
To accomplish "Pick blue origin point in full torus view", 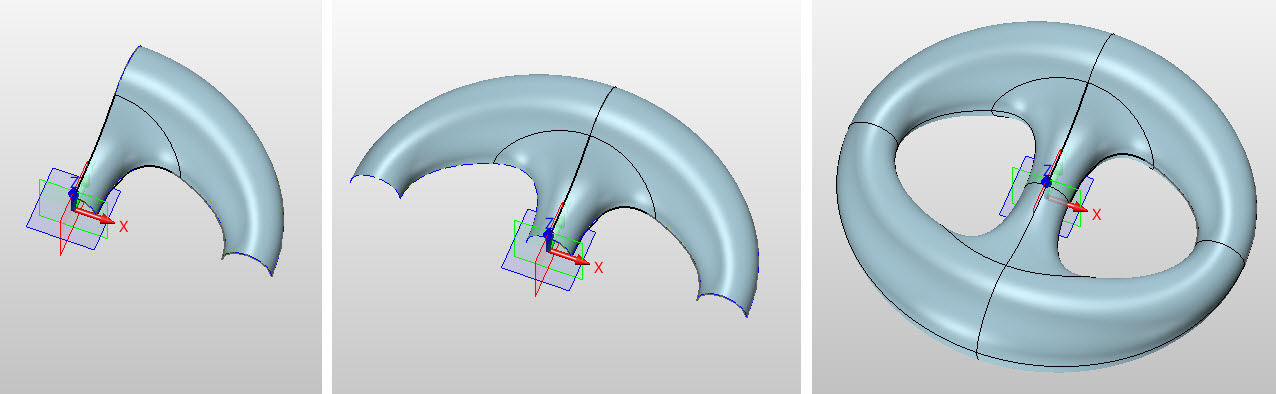I will click(x=1046, y=182).
